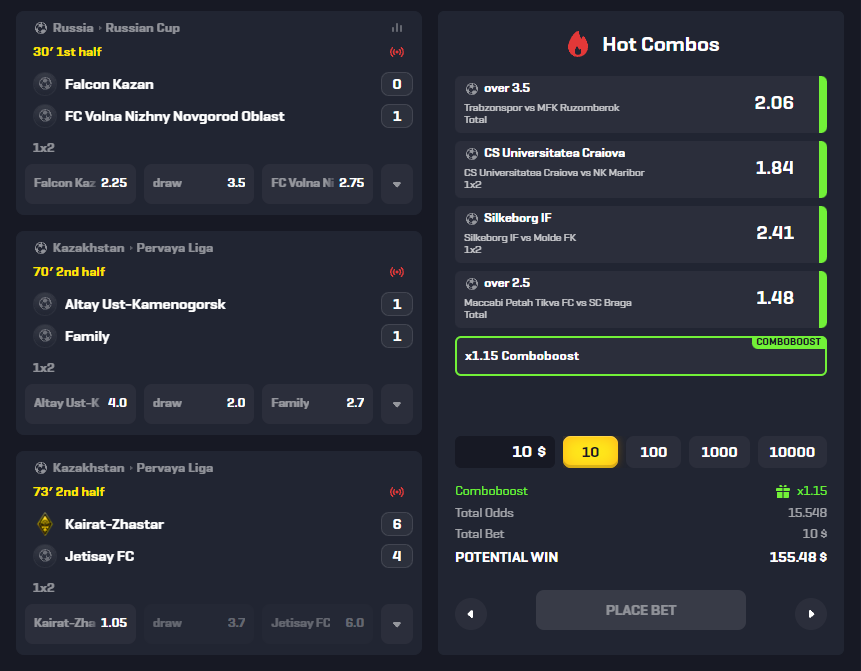This screenshot has width=861, height=671.
Task: Go to previous hot combo arrow
Action: click(471, 614)
